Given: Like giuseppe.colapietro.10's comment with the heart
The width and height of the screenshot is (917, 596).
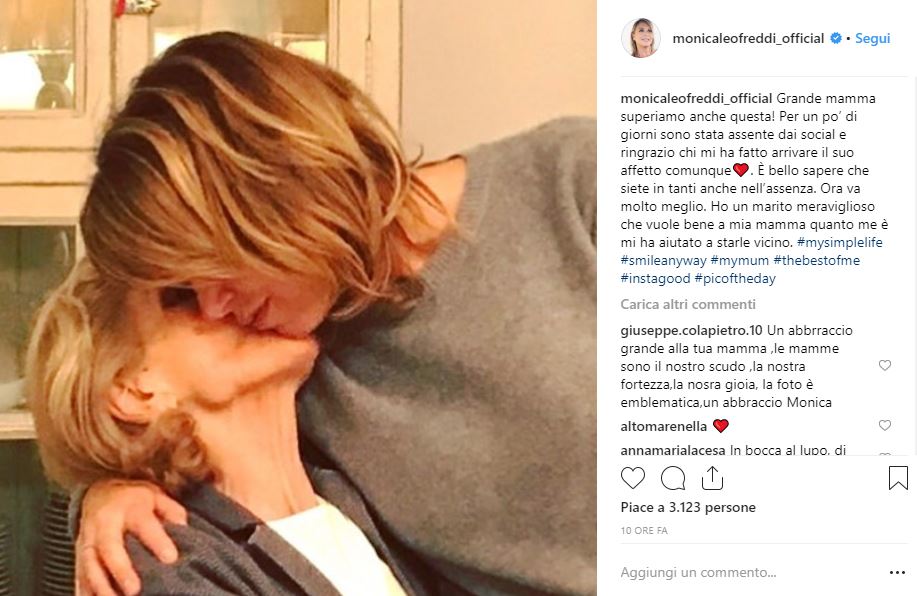Looking at the screenshot, I should point(885,366).
